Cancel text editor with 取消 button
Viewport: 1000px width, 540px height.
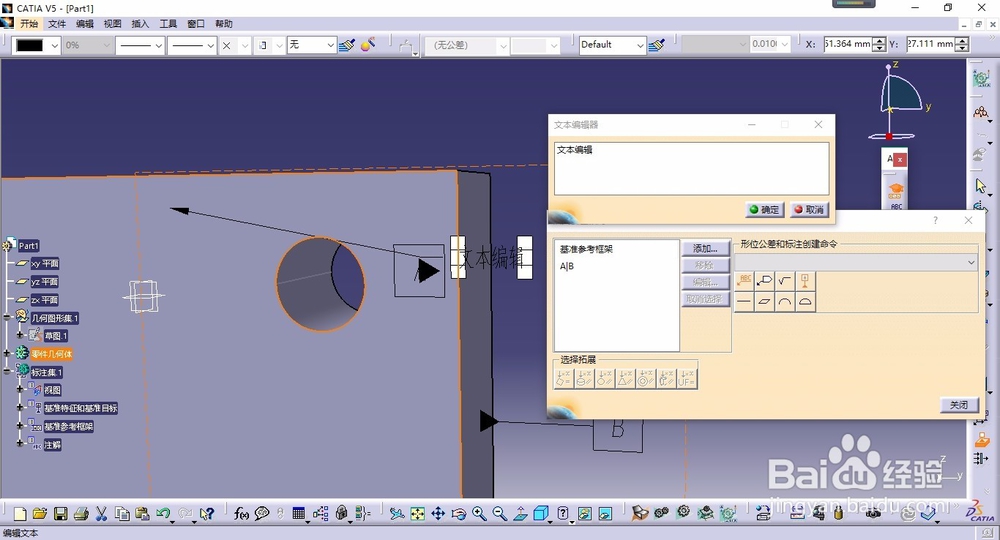809,210
